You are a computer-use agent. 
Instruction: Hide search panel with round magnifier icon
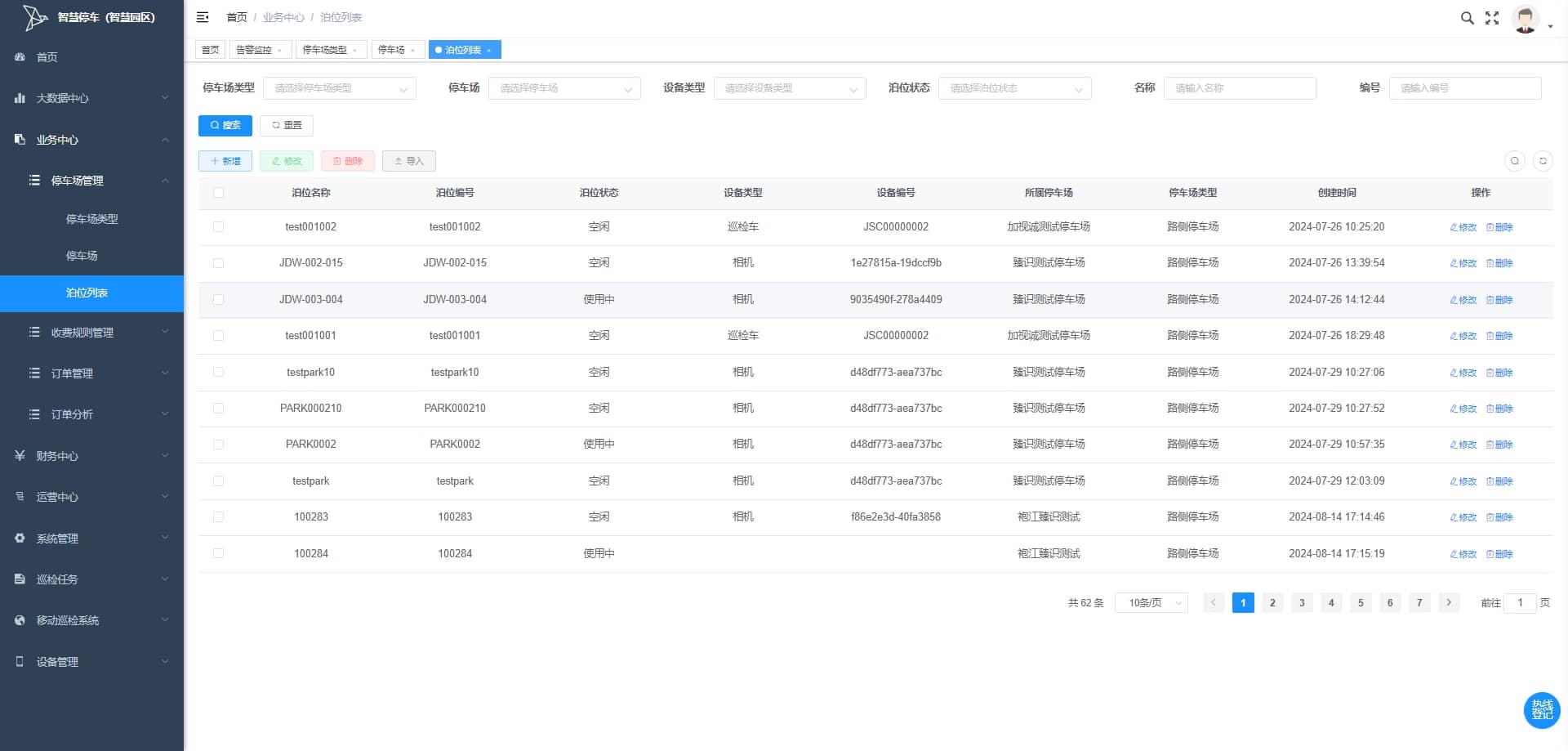pos(1514,161)
